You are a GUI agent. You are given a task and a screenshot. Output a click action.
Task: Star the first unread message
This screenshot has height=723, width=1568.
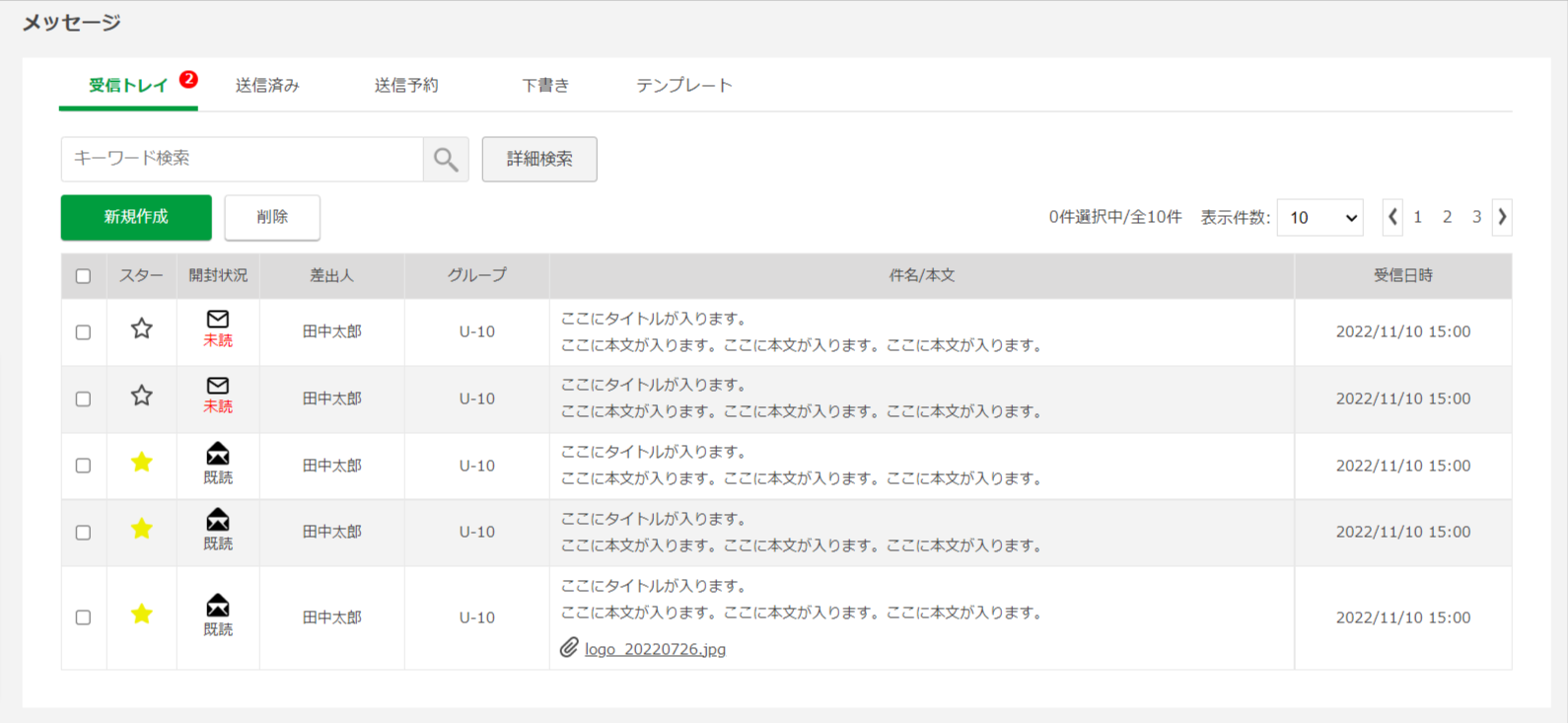[x=142, y=328]
